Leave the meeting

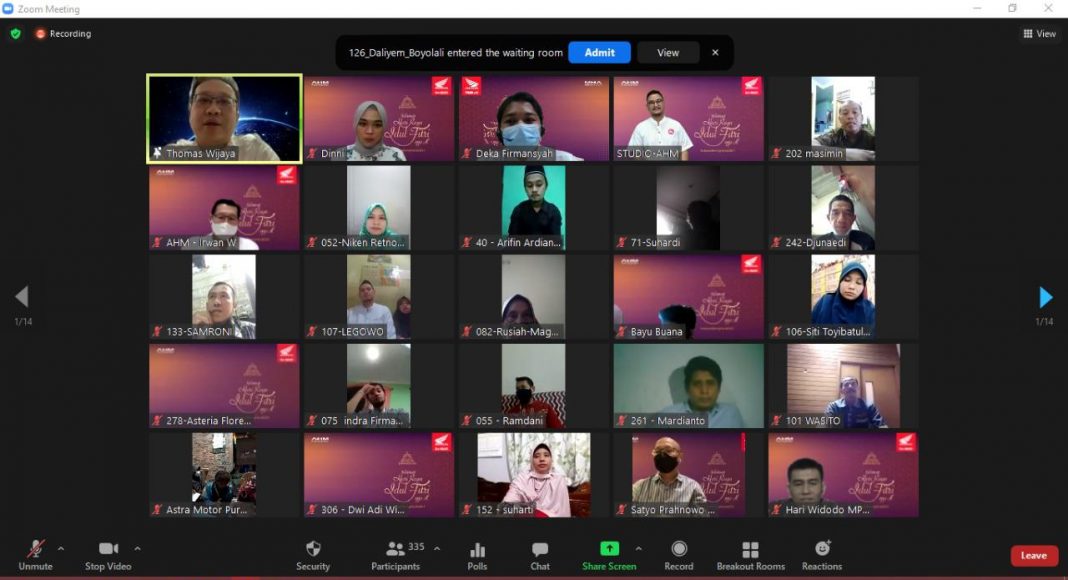pos(1033,556)
